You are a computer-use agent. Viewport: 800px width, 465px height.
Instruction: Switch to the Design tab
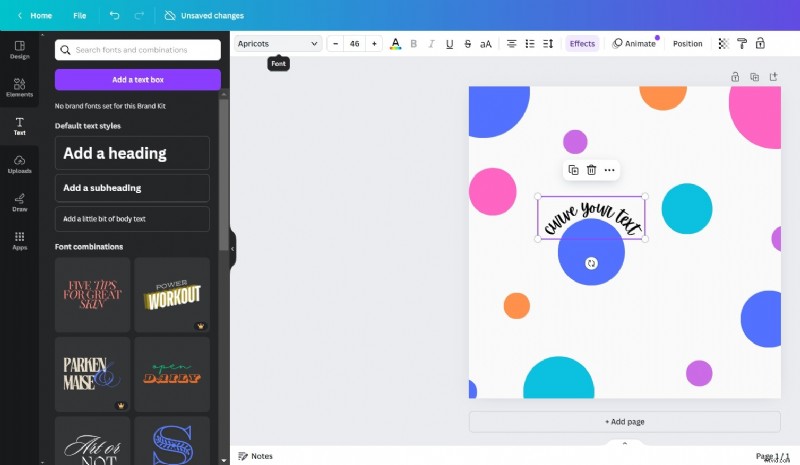pos(19,49)
